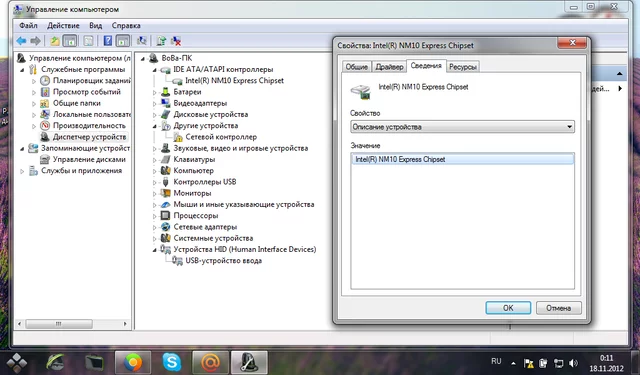Select Клавиатуры category
The width and height of the screenshot is (640, 375).
click(x=194, y=160)
